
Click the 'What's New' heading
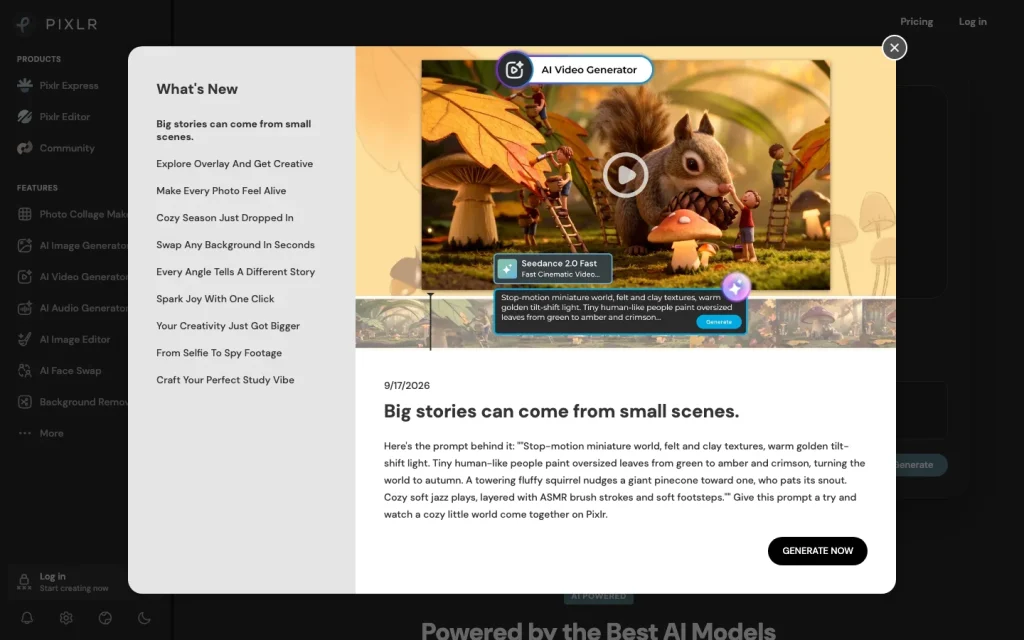[x=197, y=89]
